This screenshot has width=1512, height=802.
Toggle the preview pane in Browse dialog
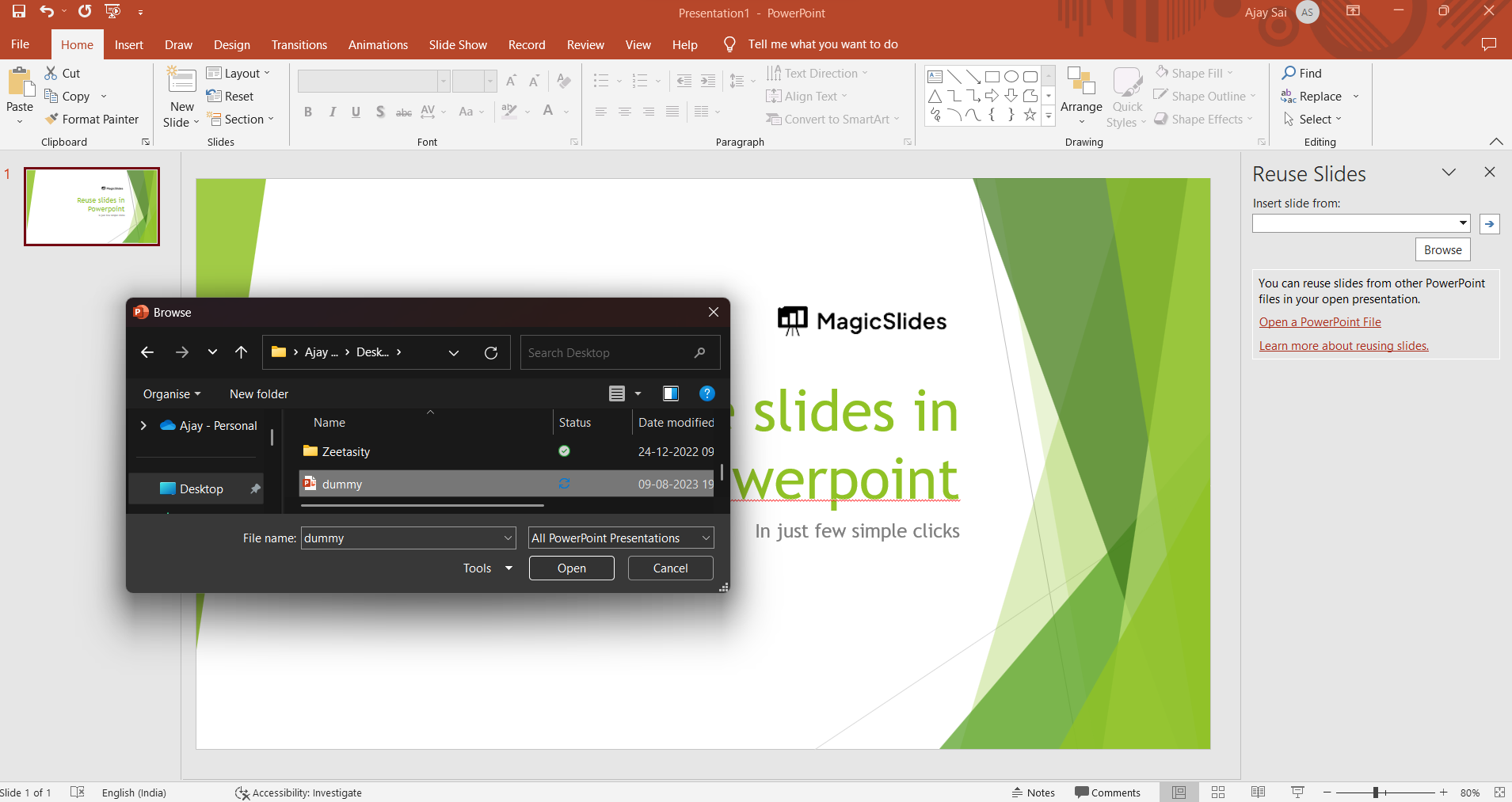[x=671, y=394]
